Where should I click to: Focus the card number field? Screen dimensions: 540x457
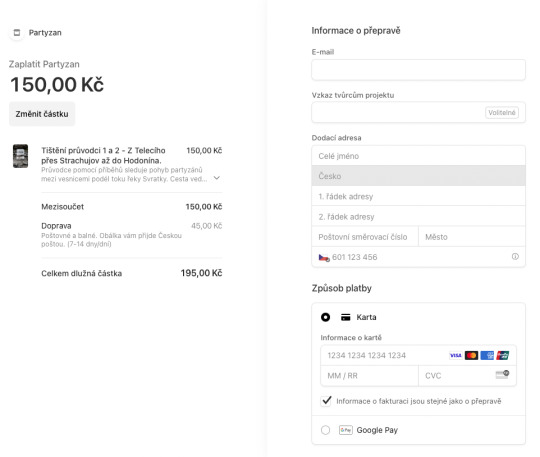tap(418, 355)
